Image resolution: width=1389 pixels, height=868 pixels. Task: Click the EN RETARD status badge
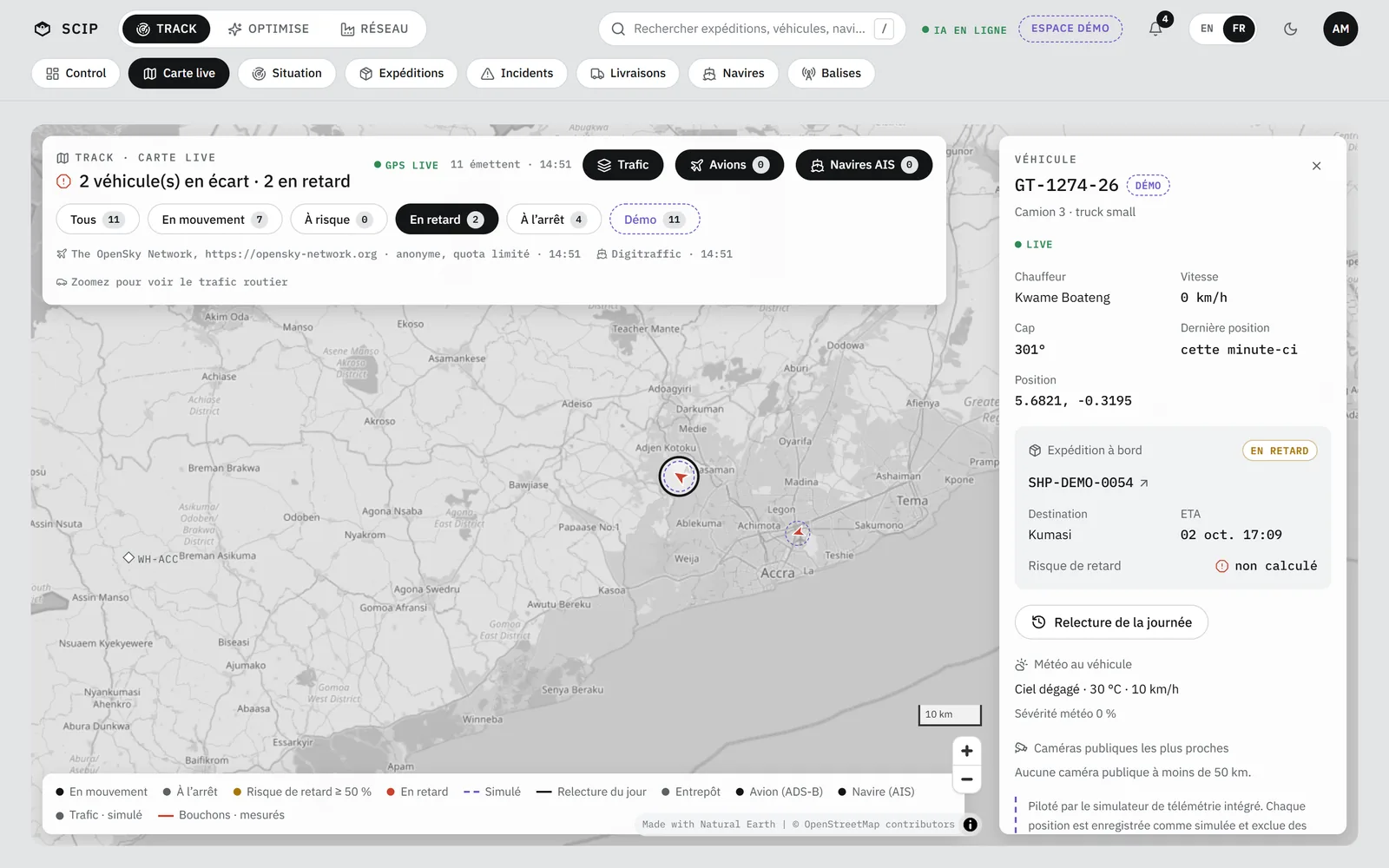click(x=1280, y=450)
